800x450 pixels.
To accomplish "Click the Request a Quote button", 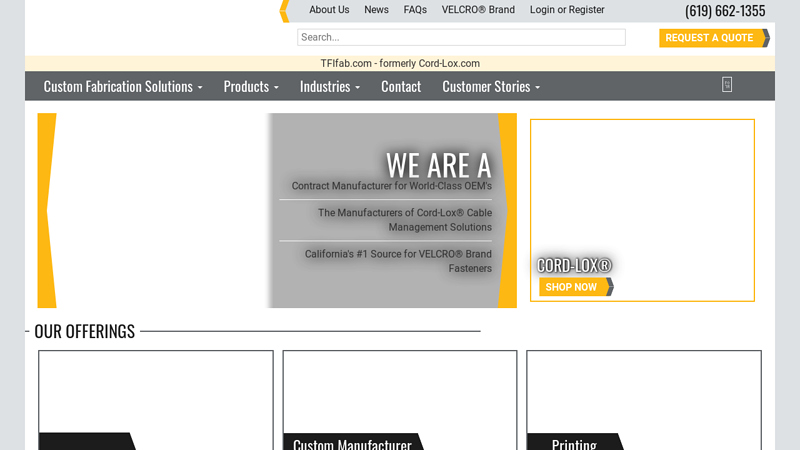I will tap(714, 38).
